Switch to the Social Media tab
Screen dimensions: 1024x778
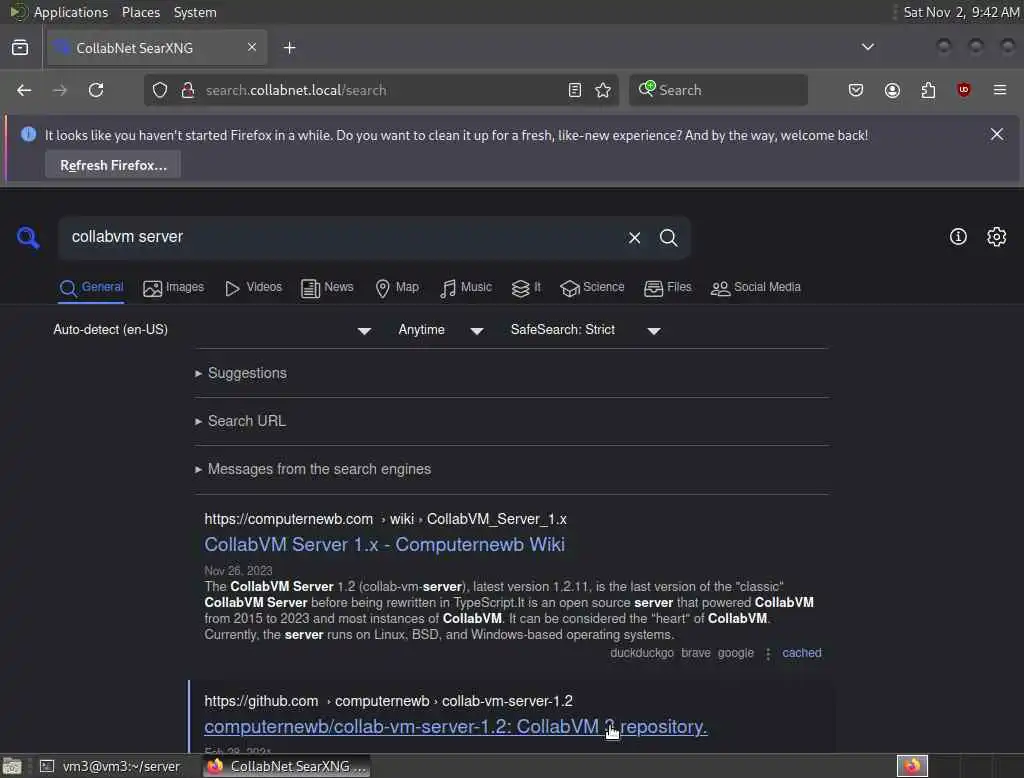click(756, 288)
